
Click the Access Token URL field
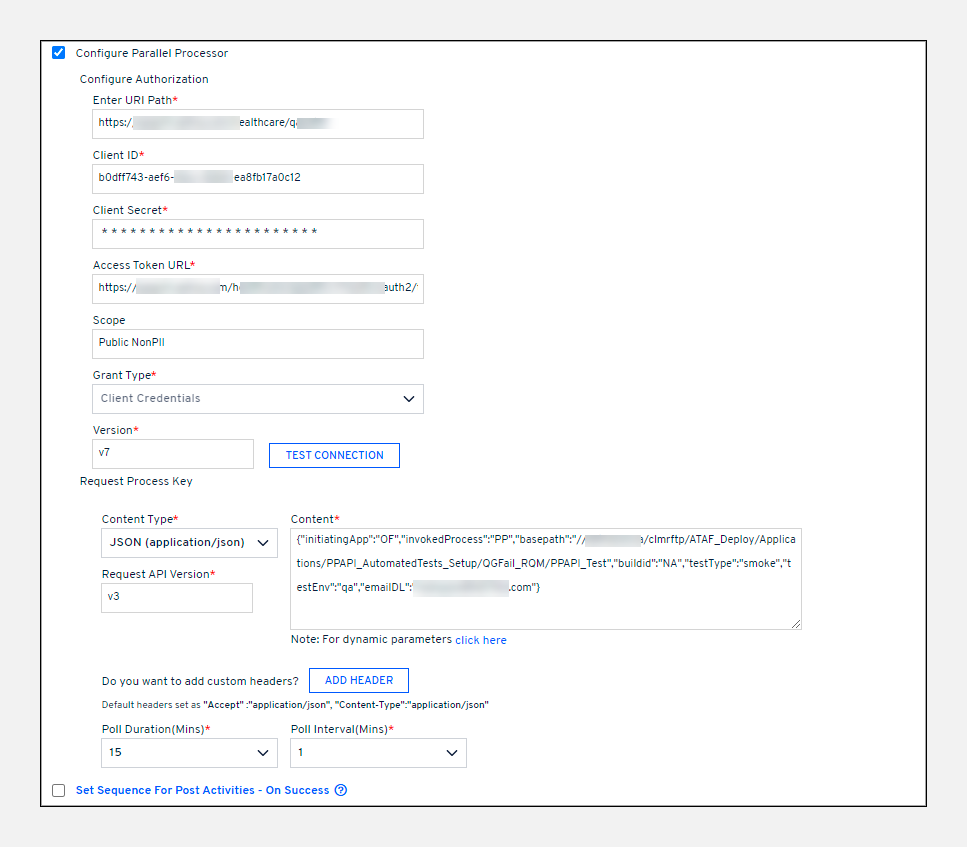click(x=257, y=288)
